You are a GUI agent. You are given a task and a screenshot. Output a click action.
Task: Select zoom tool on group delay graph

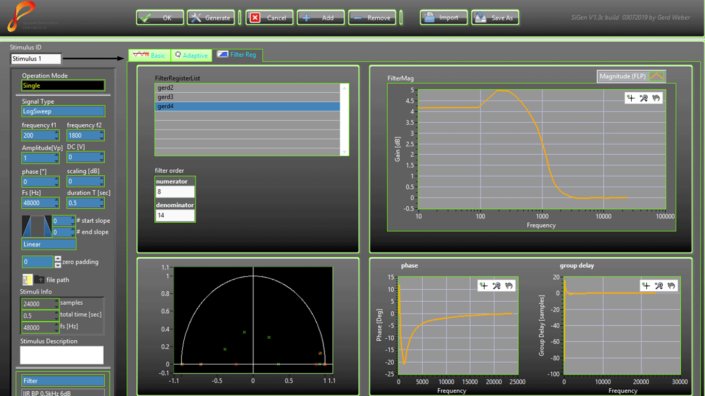[x=659, y=285]
